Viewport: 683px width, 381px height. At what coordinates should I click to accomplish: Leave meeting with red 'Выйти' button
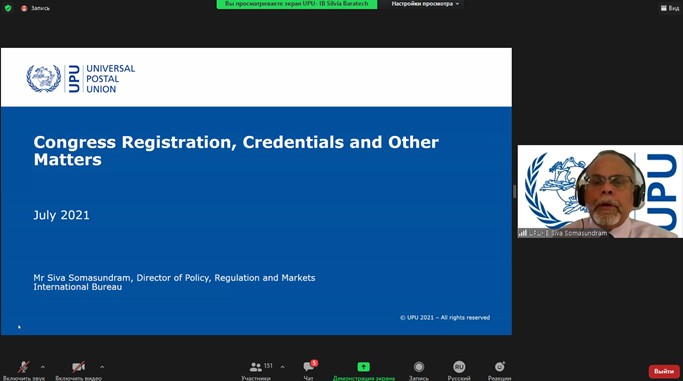(x=664, y=371)
